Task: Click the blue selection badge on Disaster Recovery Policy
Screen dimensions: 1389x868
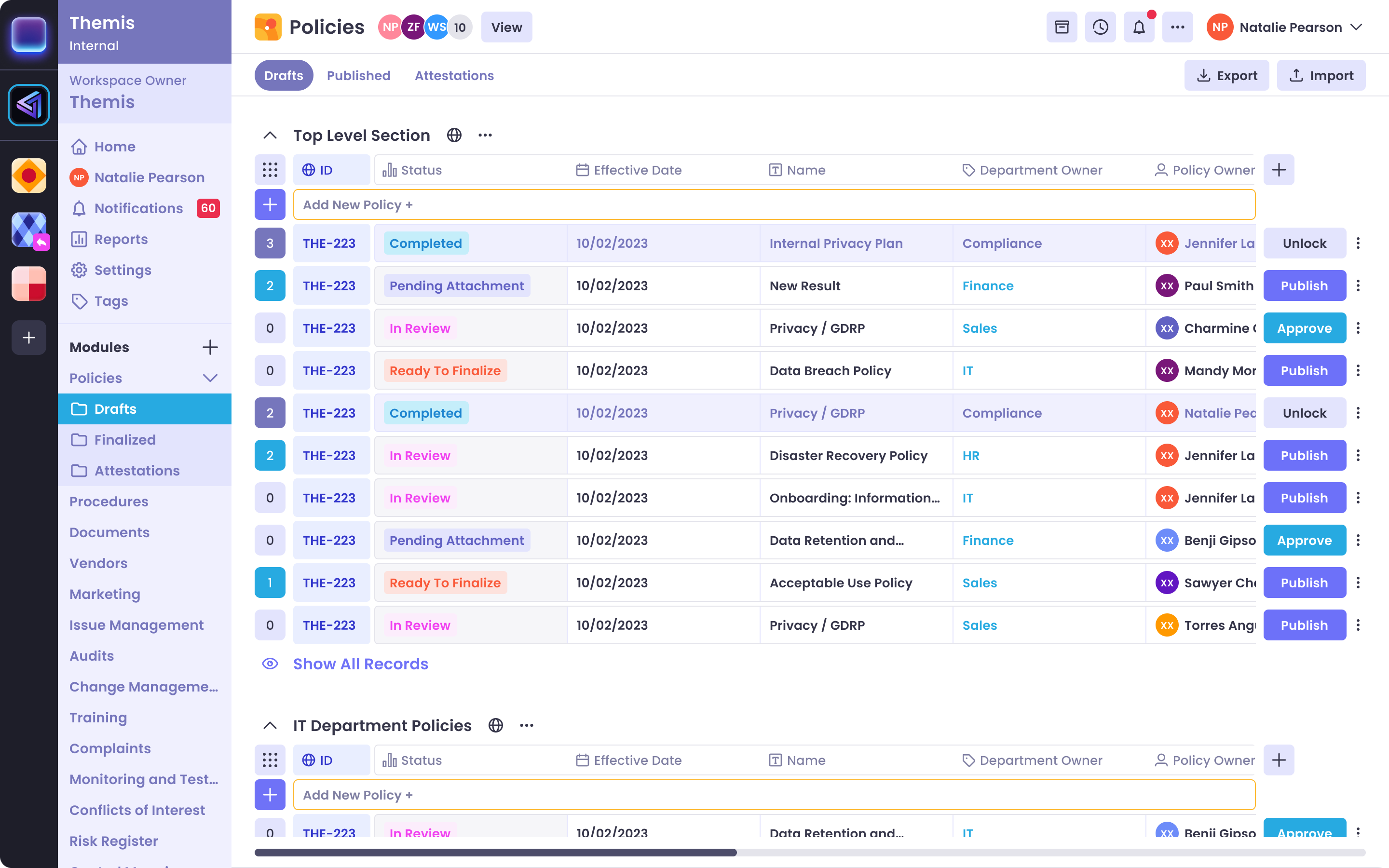Action: click(270, 455)
